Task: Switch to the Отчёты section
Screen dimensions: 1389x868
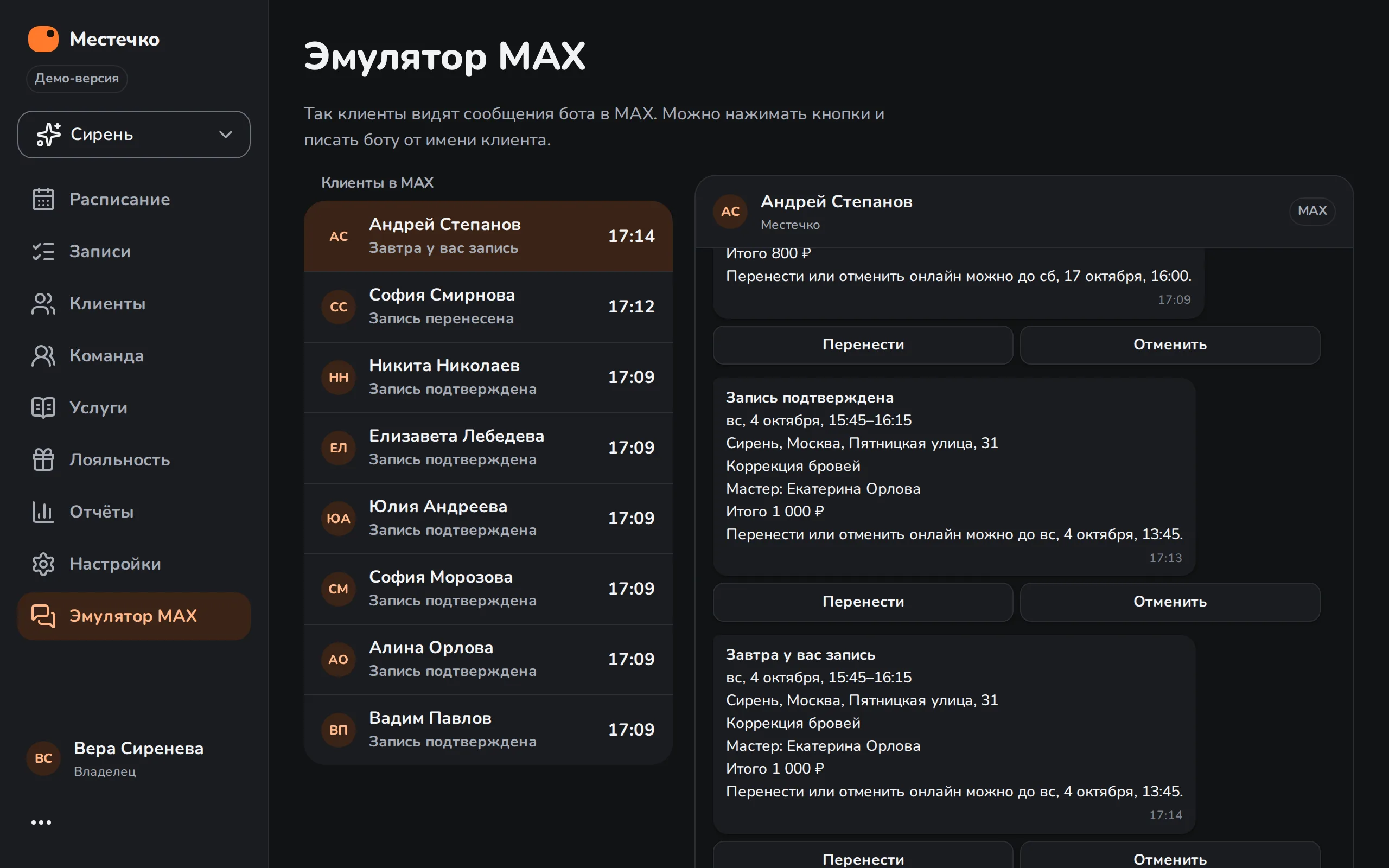Action: click(x=133, y=512)
